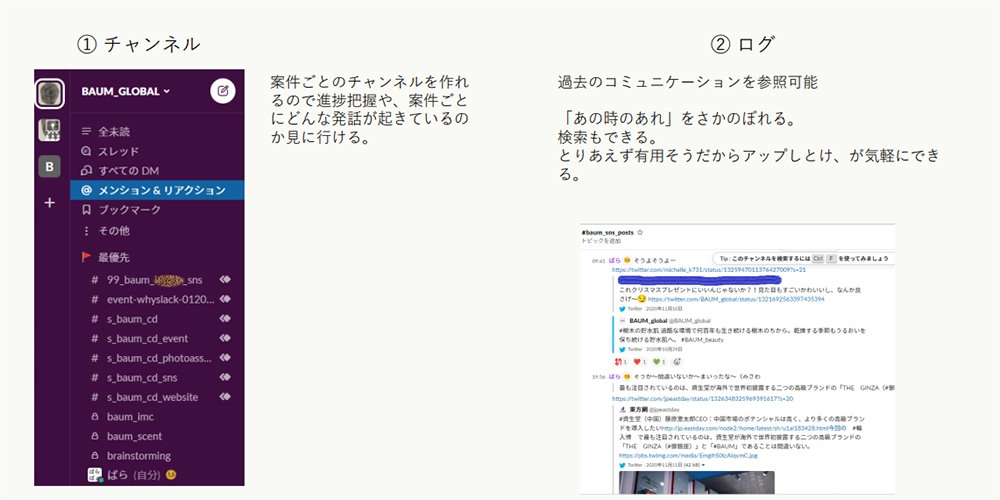The image size is (1000, 500).
Task: Open the ばら (自分) direct message
Action: coord(157,475)
